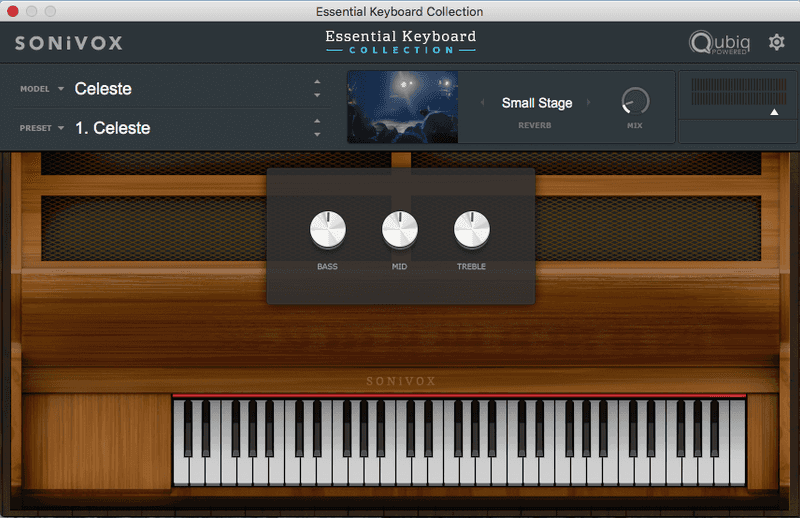The image size is (800, 518).
Task: Switch to previous reverb type arrow
Action: [482, 103]
